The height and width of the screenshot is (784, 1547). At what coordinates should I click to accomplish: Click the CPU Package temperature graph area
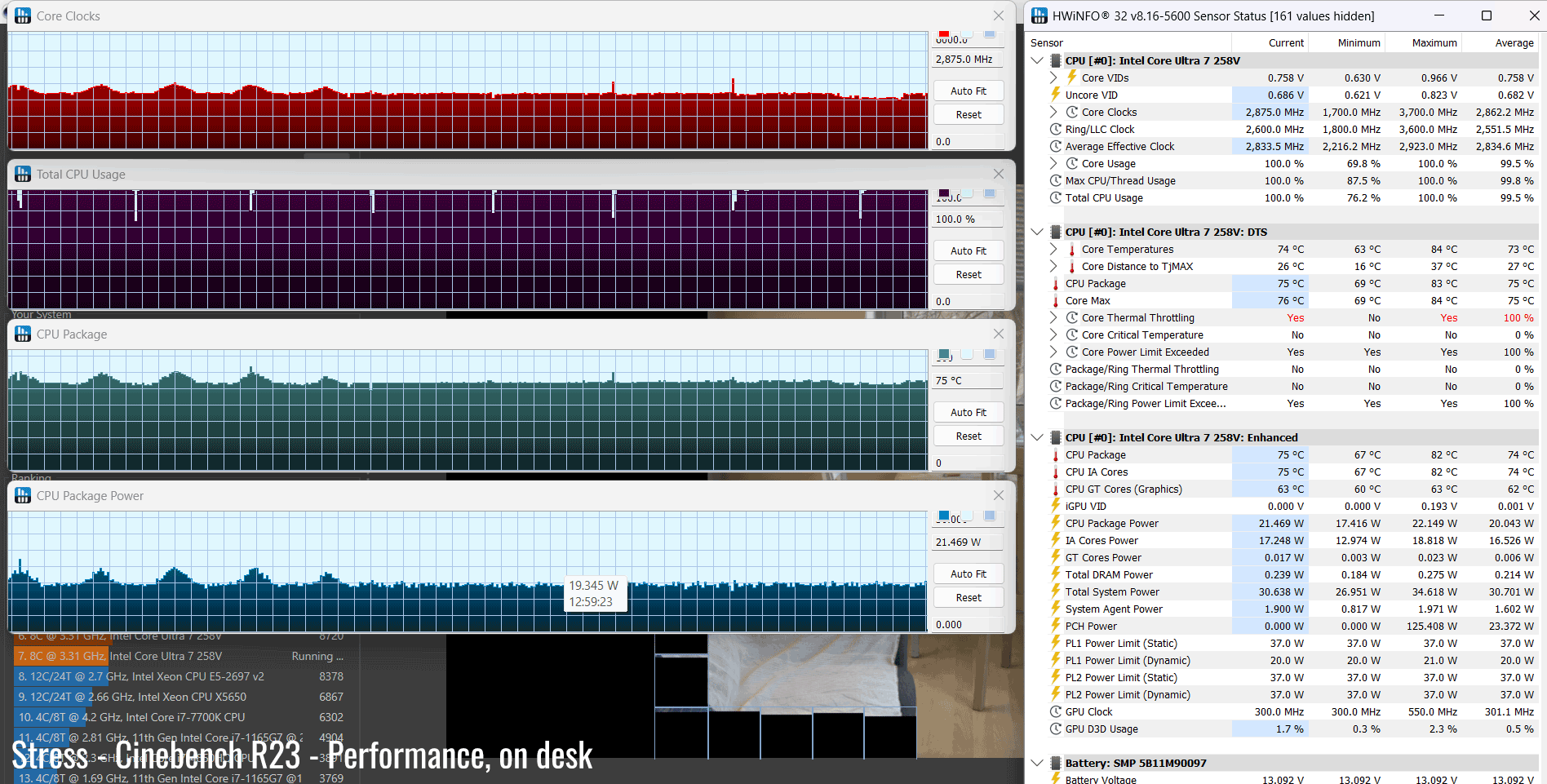point(468,410)
